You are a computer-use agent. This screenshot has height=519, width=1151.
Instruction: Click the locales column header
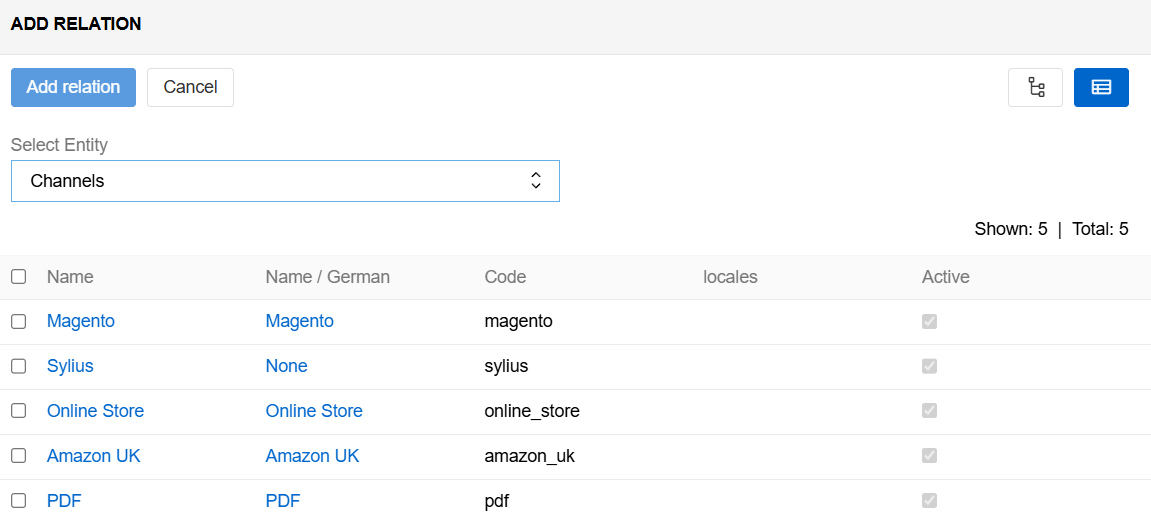[x=730, y=277]
